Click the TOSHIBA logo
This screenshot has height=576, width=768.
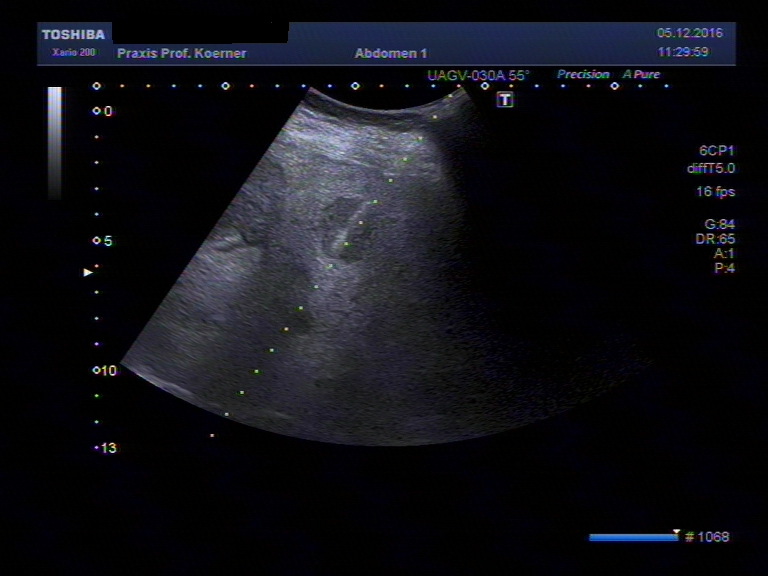(x=73, y=34)
